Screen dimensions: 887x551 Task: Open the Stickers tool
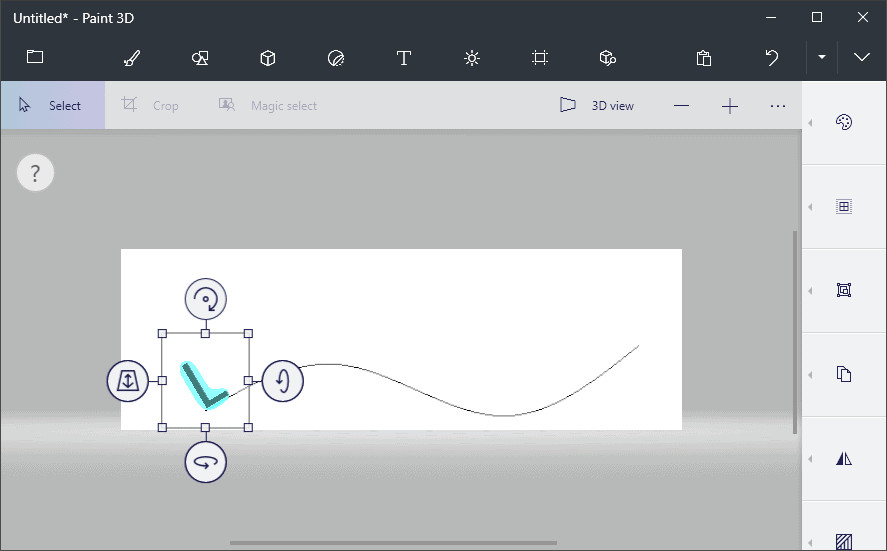coord(335,58)
